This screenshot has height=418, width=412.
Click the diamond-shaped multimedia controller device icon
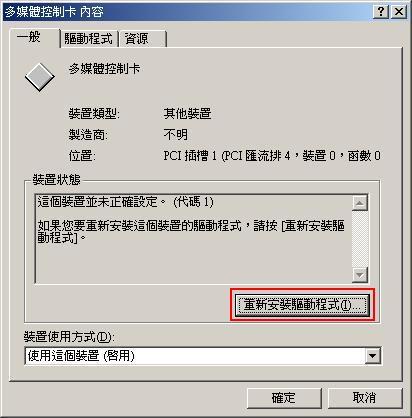[x=39, y=77]
